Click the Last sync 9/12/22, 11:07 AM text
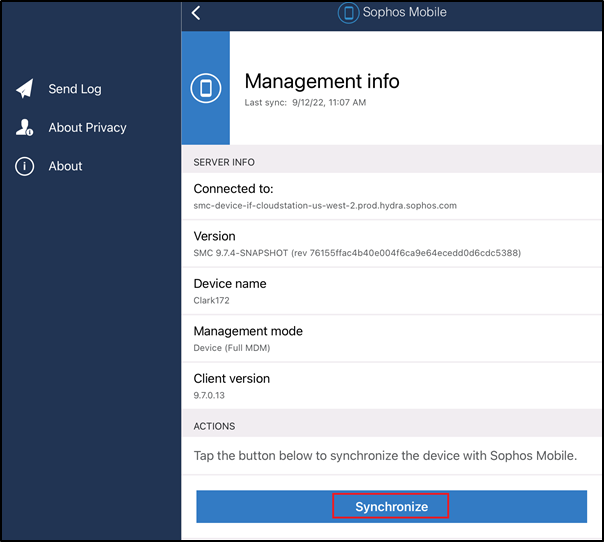The height and width of the screenshot is (542, 604). point(305,102)
